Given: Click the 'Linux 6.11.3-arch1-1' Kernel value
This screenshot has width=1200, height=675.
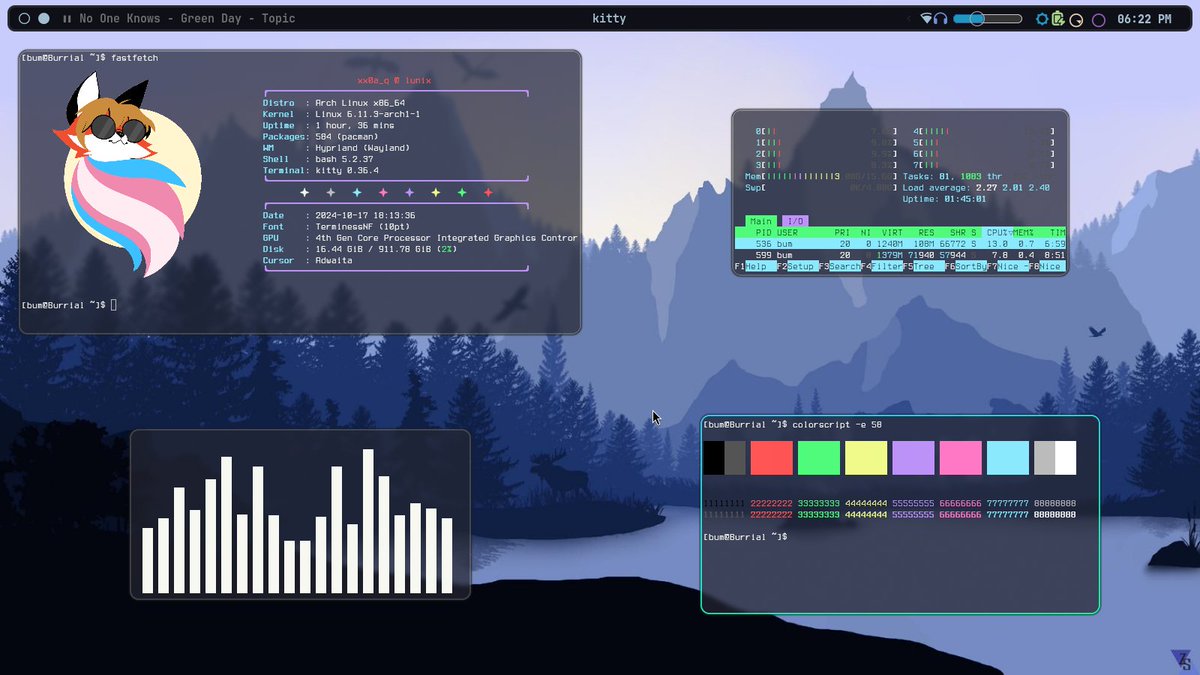Looking at the screenshot, I should [367, 114].
